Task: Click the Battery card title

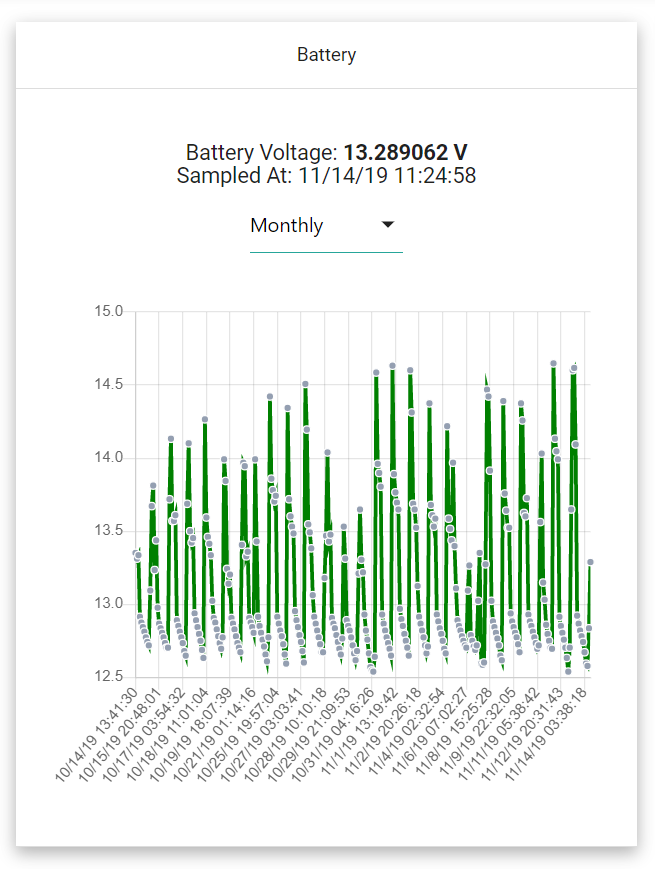Action: pos(326,55)
